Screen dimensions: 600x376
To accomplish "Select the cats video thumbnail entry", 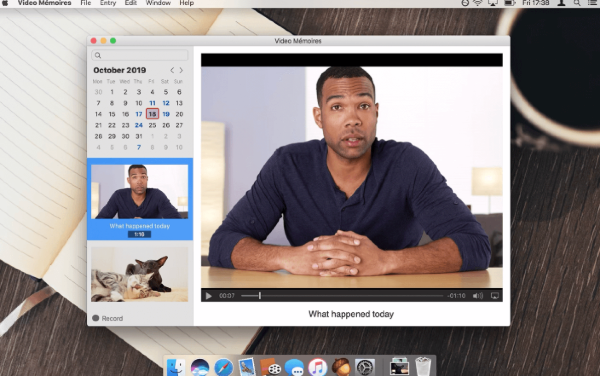I will [x=140, y=274].
